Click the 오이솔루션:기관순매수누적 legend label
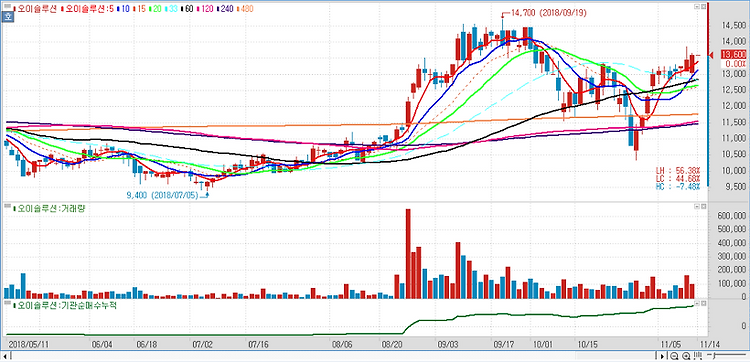750x362 pixels. point(64,305)
